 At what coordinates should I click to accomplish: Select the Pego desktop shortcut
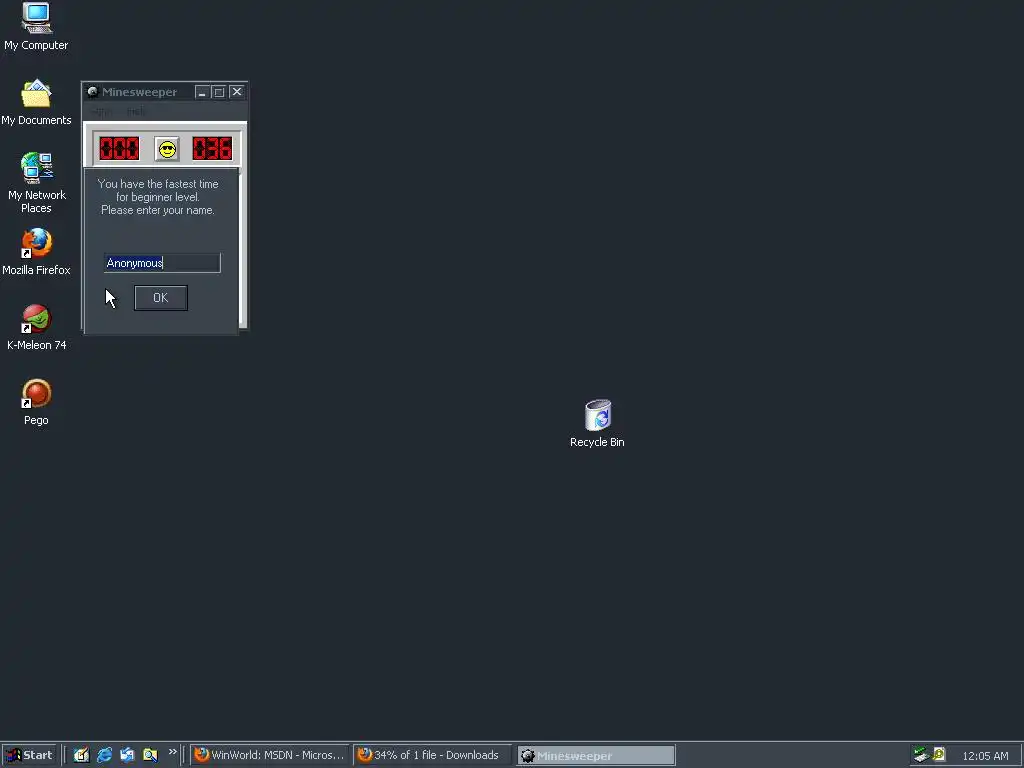36,402
